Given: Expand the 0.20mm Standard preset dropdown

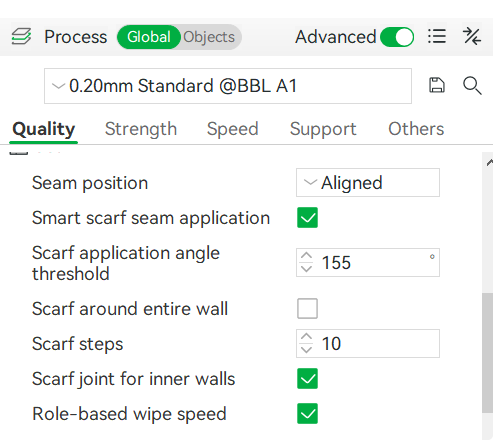Looking at the screenshot, I should pyautogui.click(x=228, y=86).
